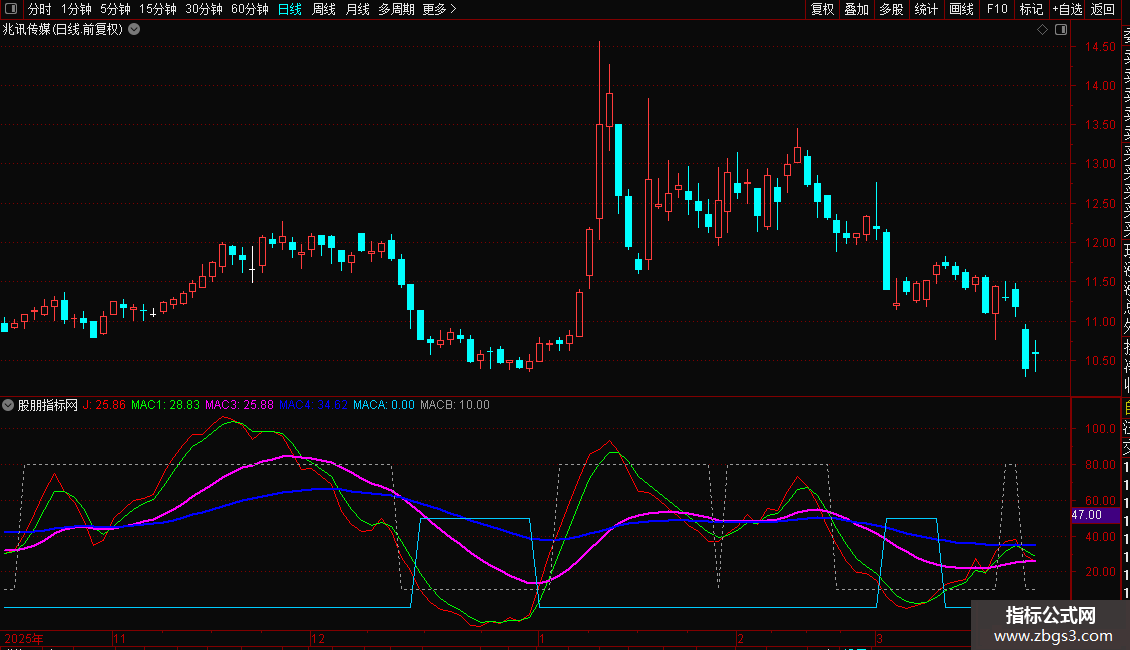Switch to 分时 intraday view
This screenshot has width=1130, height=650.
[39, 9]
